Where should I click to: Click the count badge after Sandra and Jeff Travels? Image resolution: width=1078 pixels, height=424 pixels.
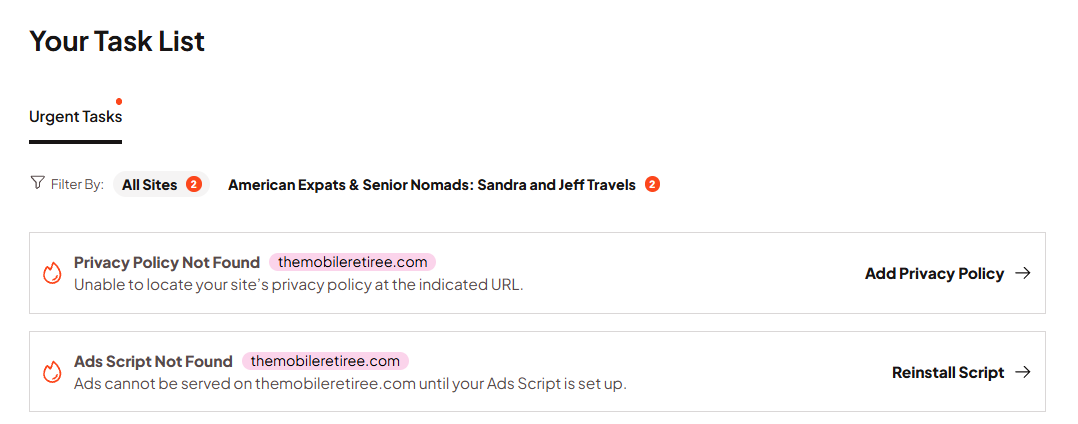(x=652, y=184)
